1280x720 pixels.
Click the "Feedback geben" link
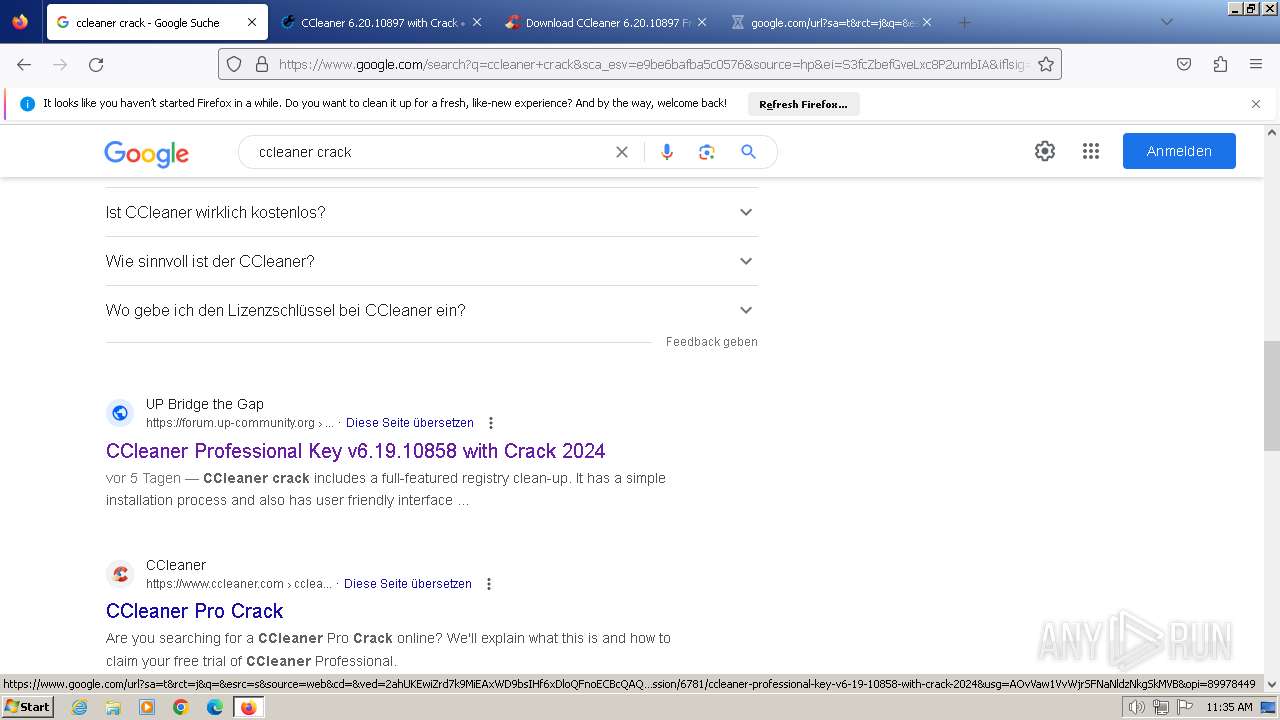pyautogui.click(x=712, y=342)
